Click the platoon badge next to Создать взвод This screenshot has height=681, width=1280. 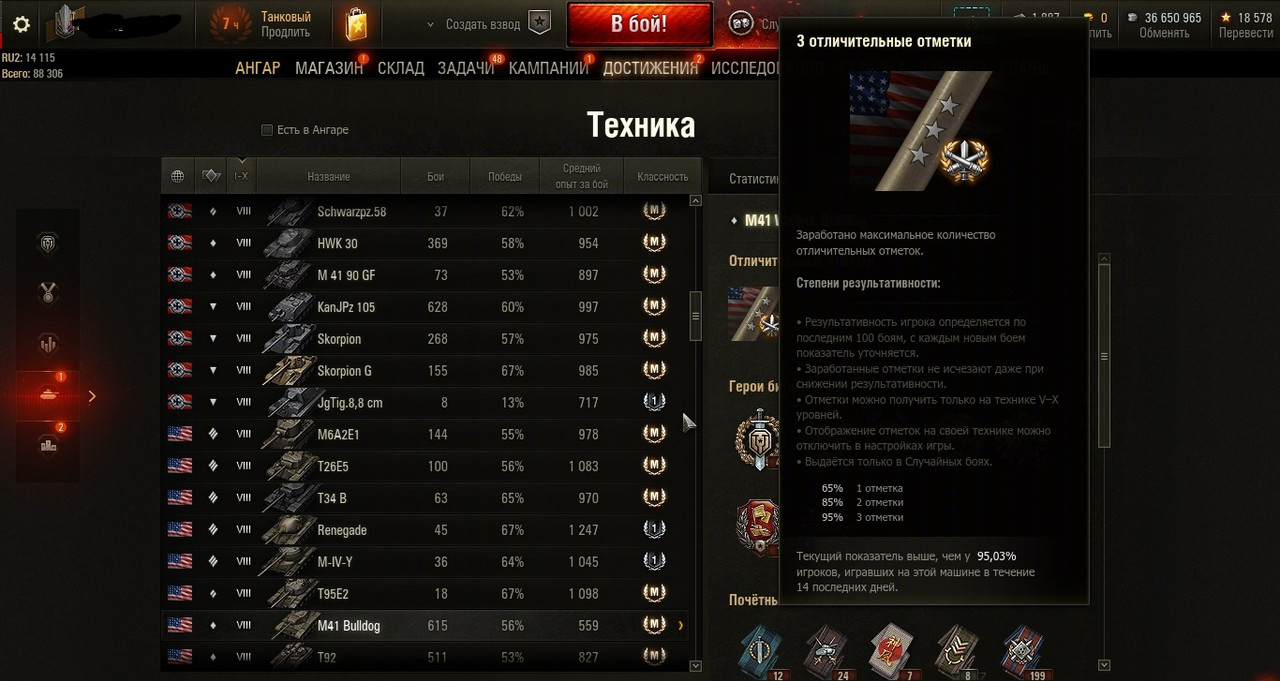(x=540, y=24)
